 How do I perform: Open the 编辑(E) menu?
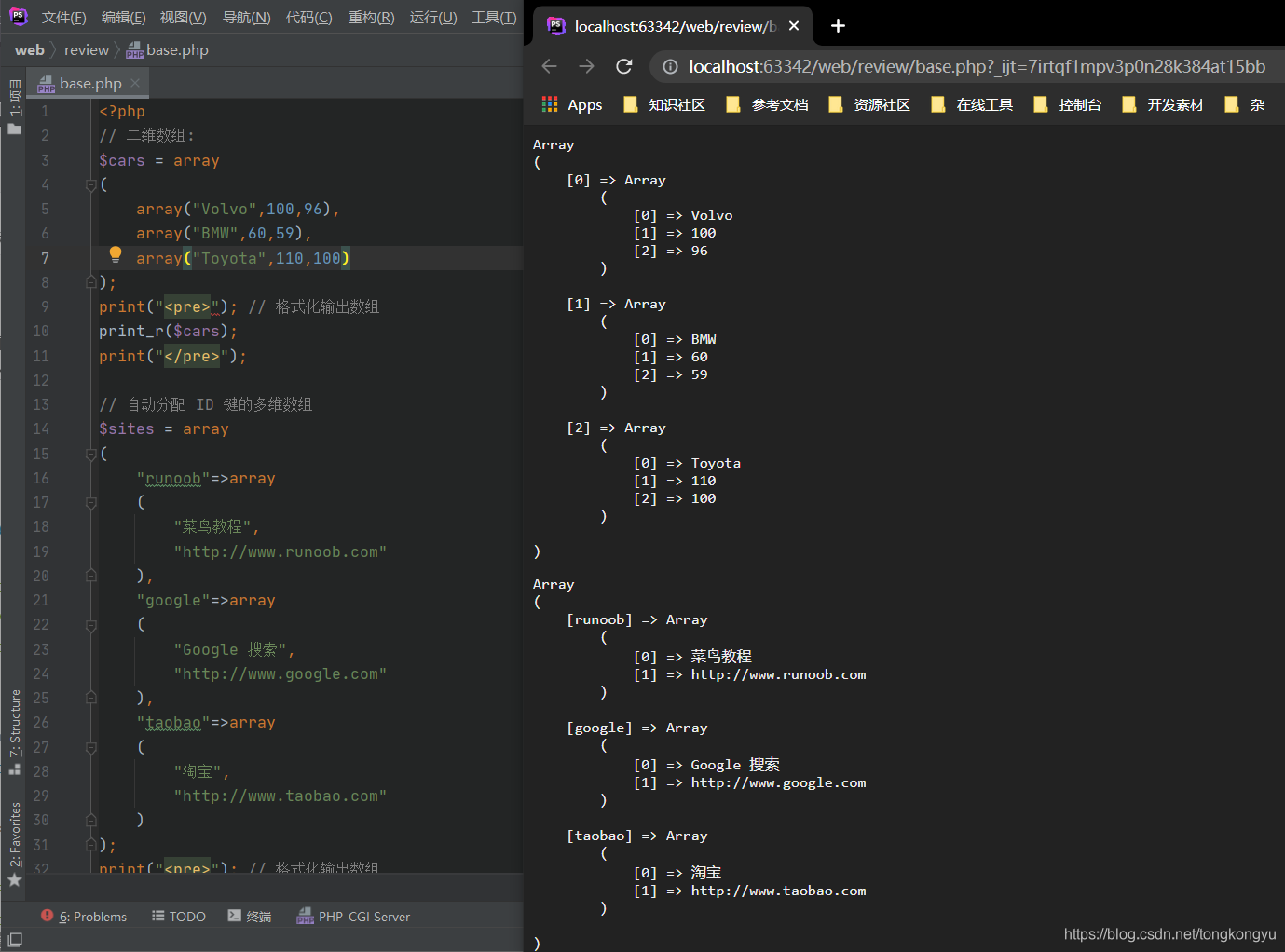point(123,18)
